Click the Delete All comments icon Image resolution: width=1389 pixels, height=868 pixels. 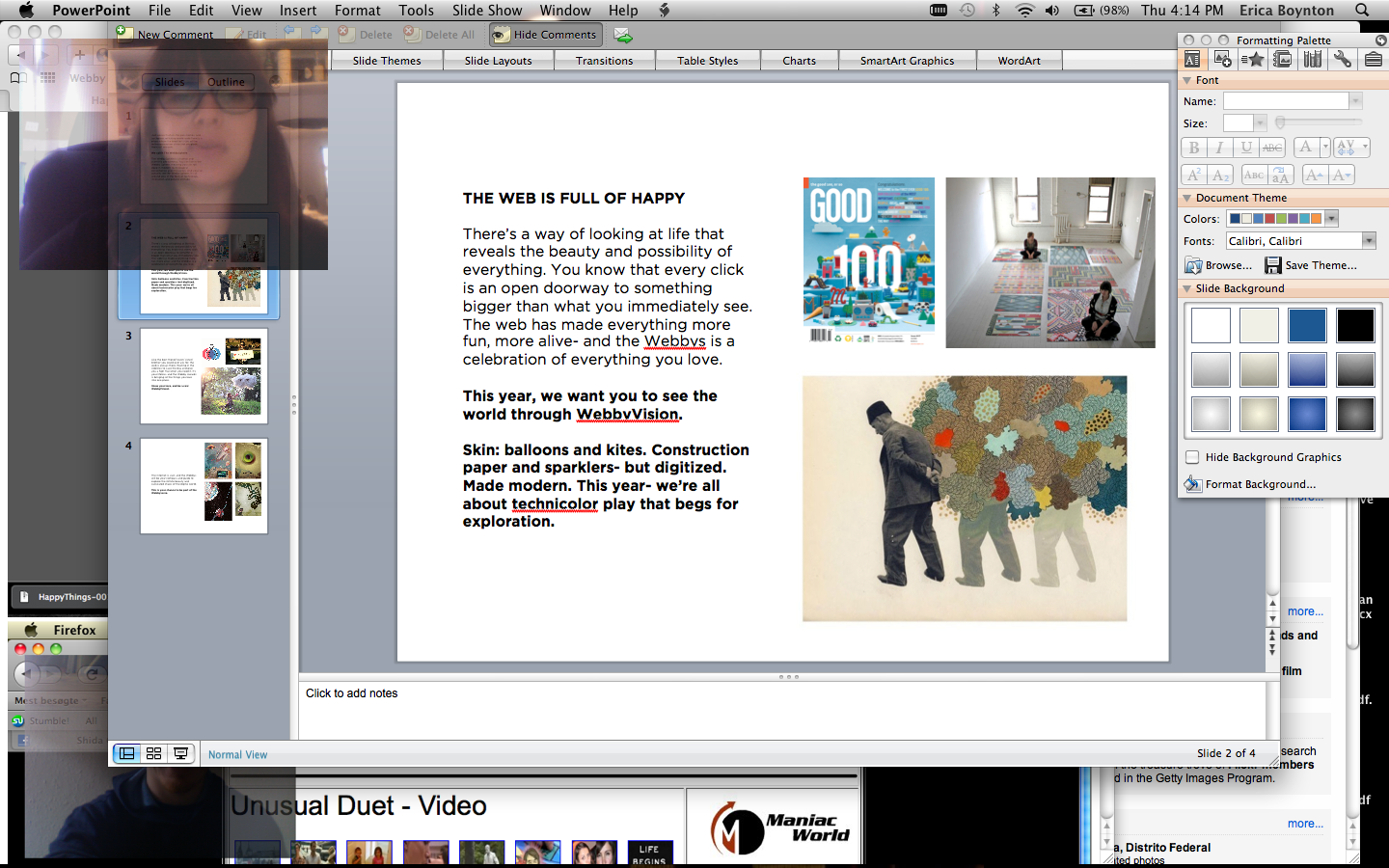(x=412, y=34)
